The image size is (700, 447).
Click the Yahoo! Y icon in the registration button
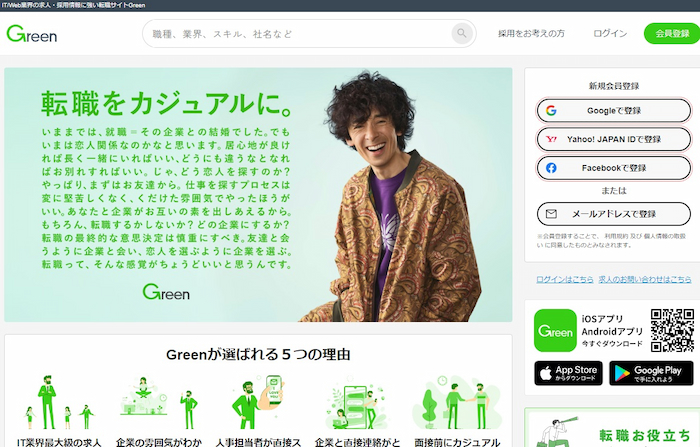coord(551,139)
